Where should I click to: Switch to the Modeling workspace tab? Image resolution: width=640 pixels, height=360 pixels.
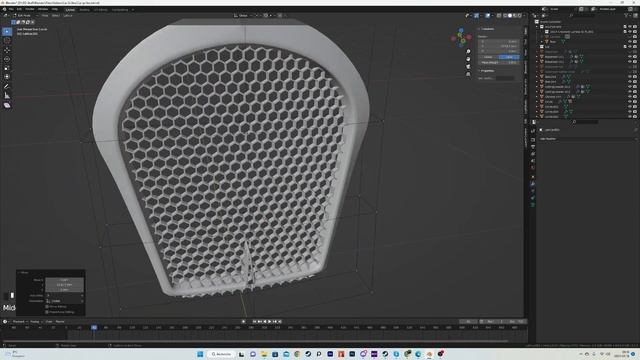(x=84, y=9)
